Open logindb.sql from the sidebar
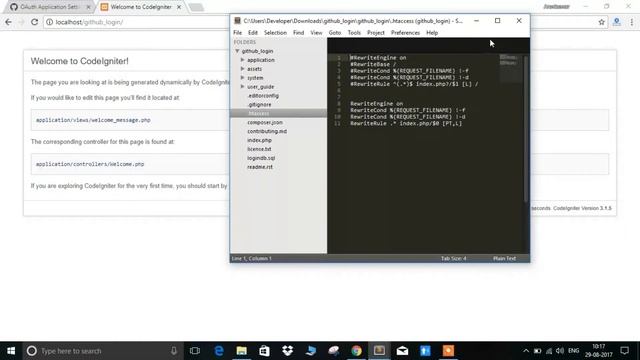 [x=261, y=158]
